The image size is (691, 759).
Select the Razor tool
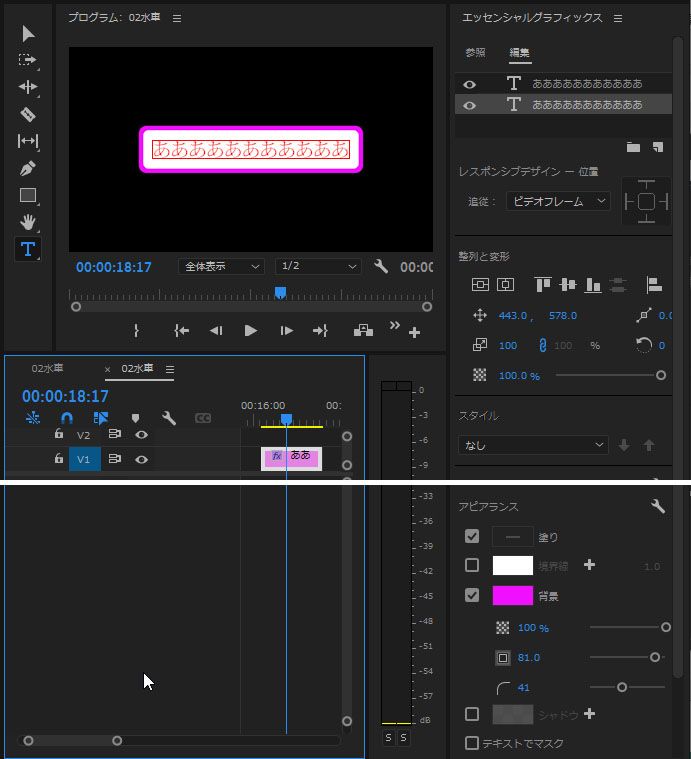(x=28, y=114)
